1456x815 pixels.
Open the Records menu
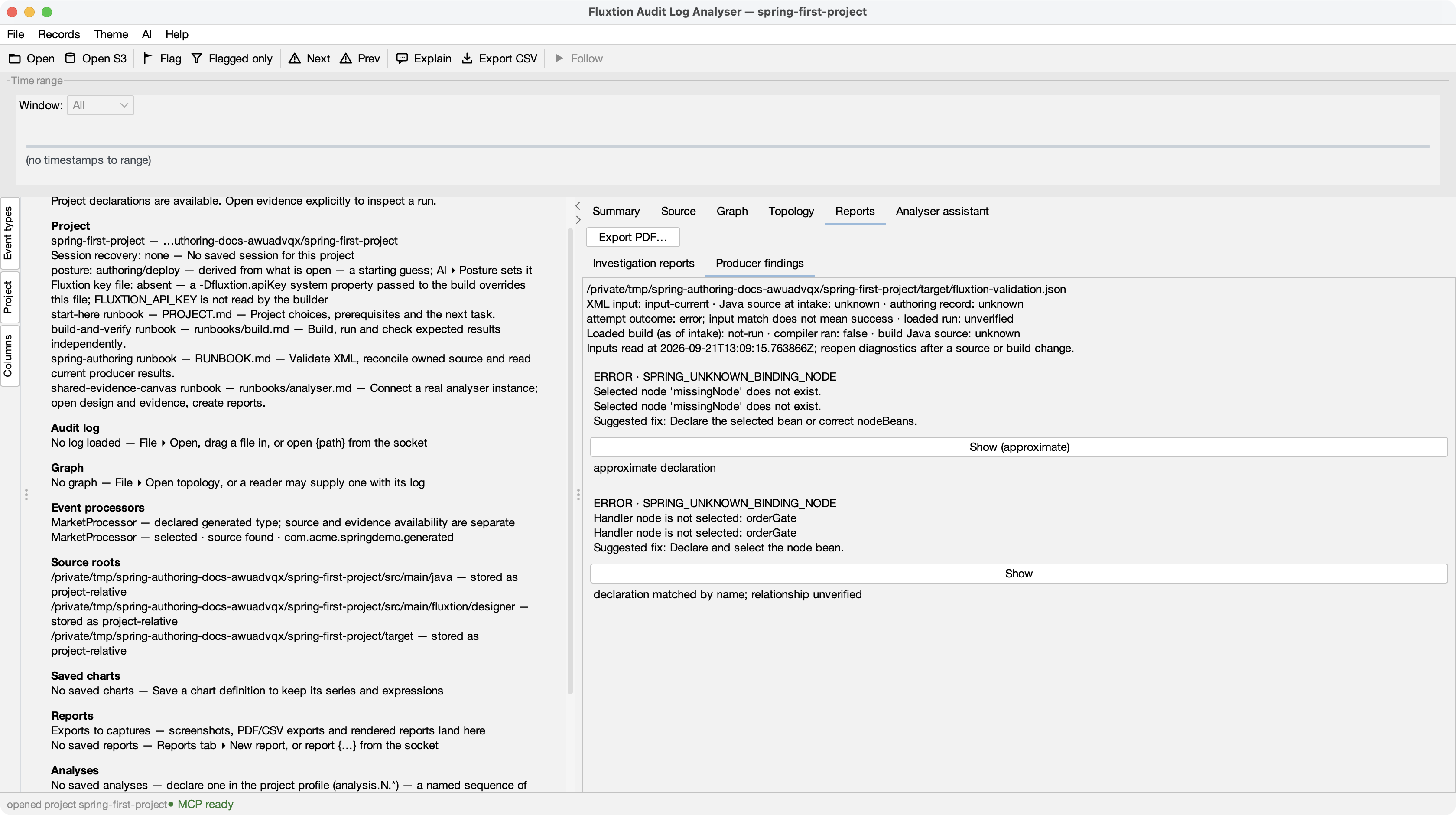pos(59,34)
